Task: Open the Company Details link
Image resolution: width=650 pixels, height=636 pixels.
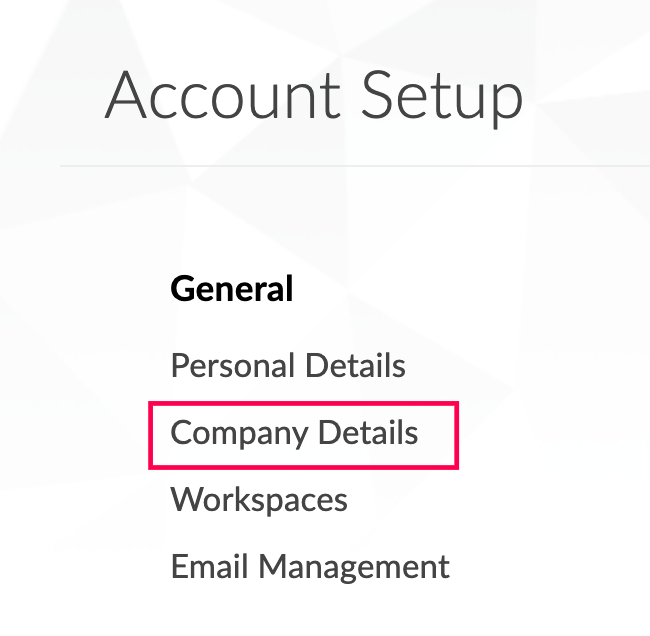Action: pyautogui.click(x=294, y=433)
